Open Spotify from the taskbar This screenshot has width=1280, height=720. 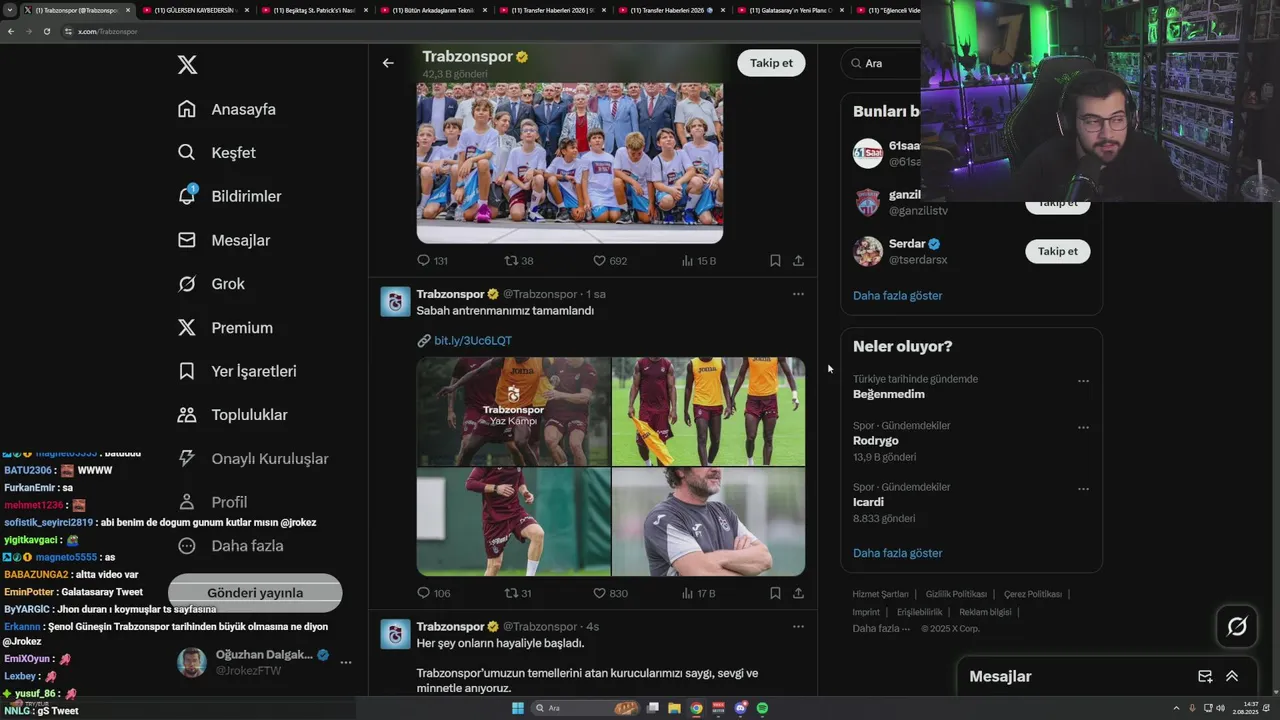point(763,708)
